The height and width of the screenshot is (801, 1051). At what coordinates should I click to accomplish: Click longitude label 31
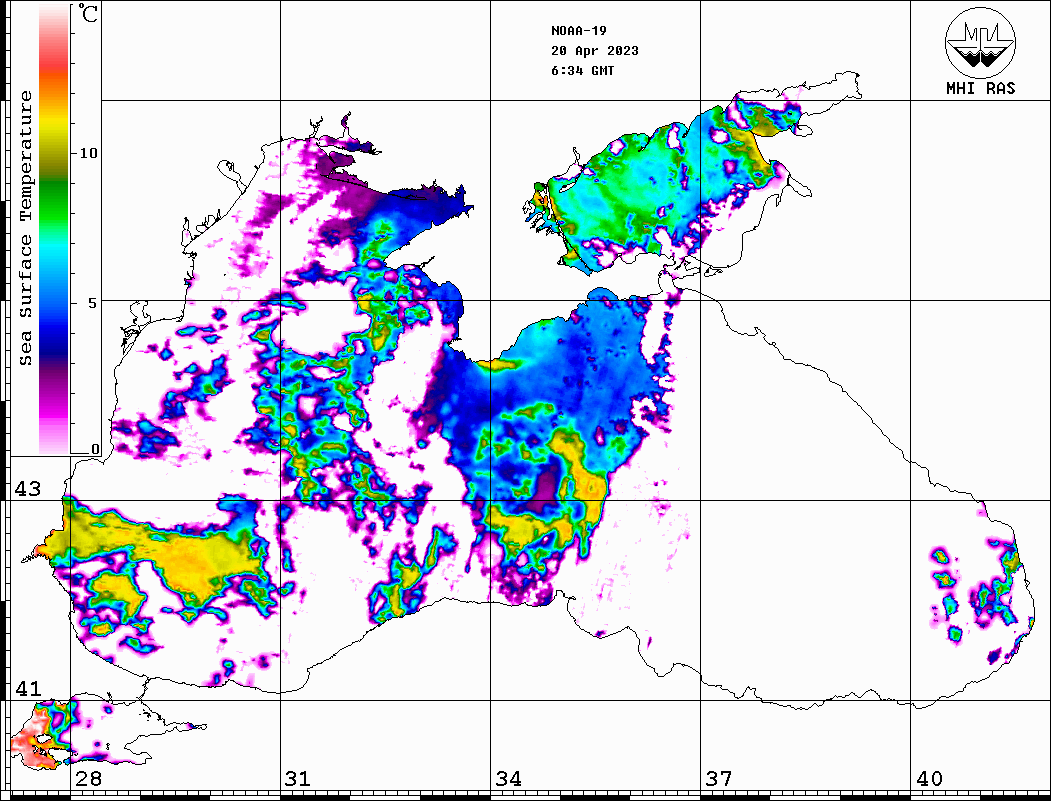(x=298, y=778)
